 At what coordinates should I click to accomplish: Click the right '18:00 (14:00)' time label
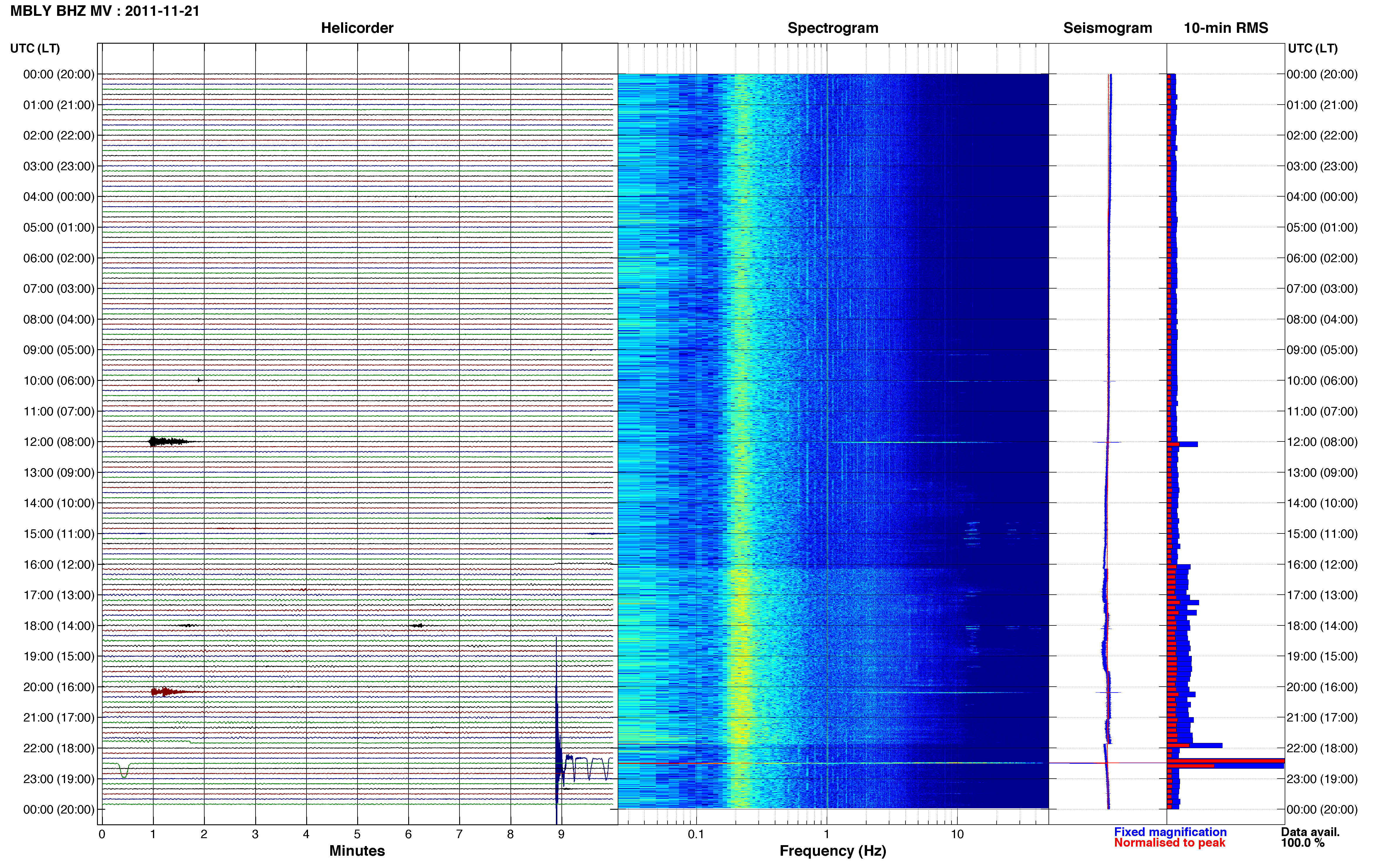1322,626
